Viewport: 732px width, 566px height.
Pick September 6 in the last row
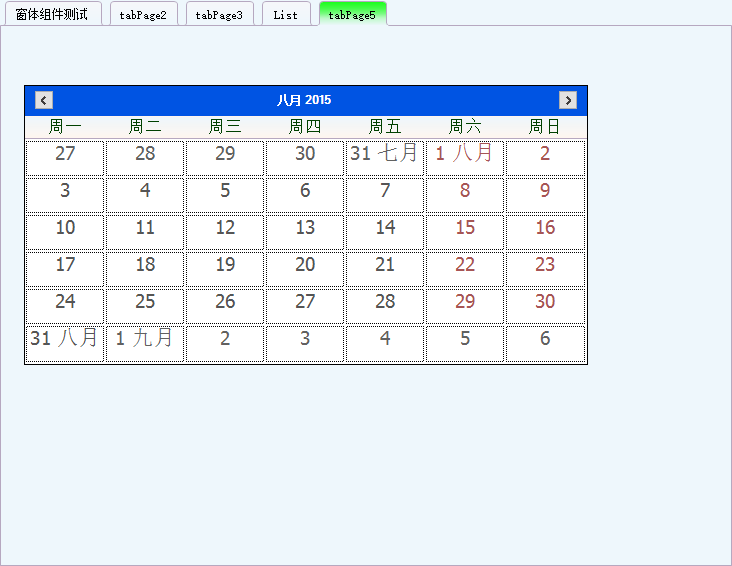pos(545,343)
